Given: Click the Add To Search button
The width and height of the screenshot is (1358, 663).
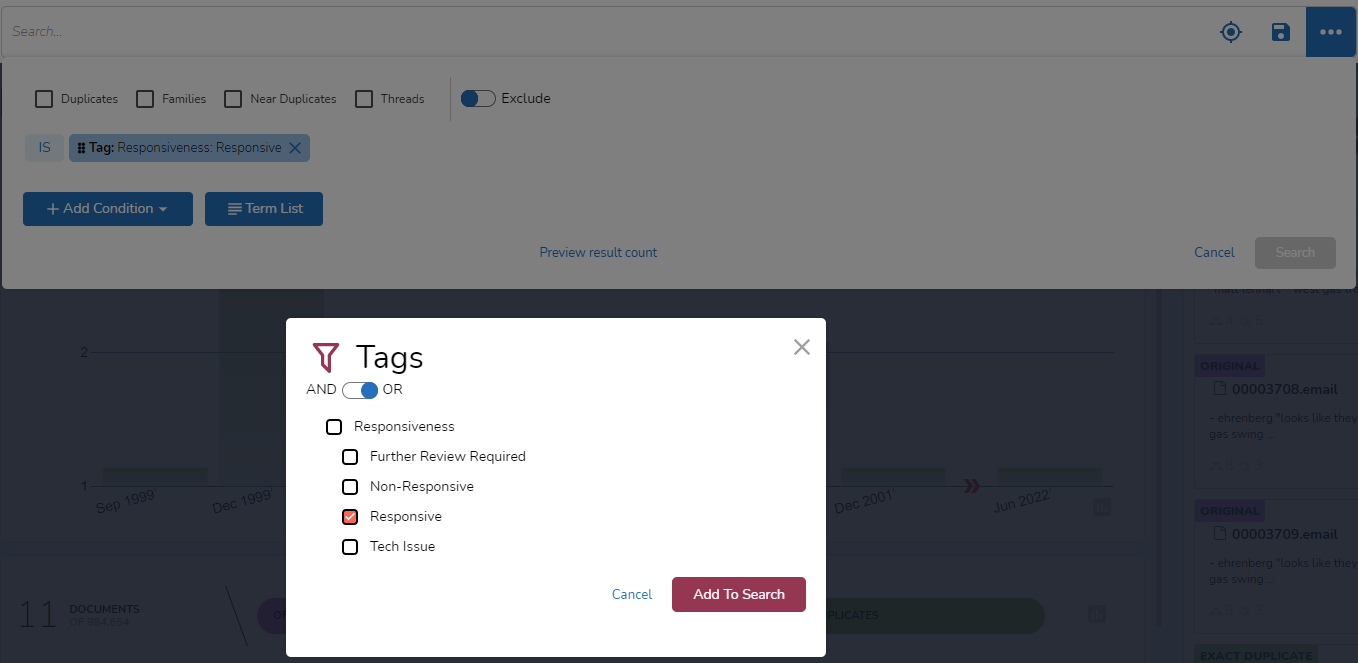Looking at the screenshot, I should [739, 594].
